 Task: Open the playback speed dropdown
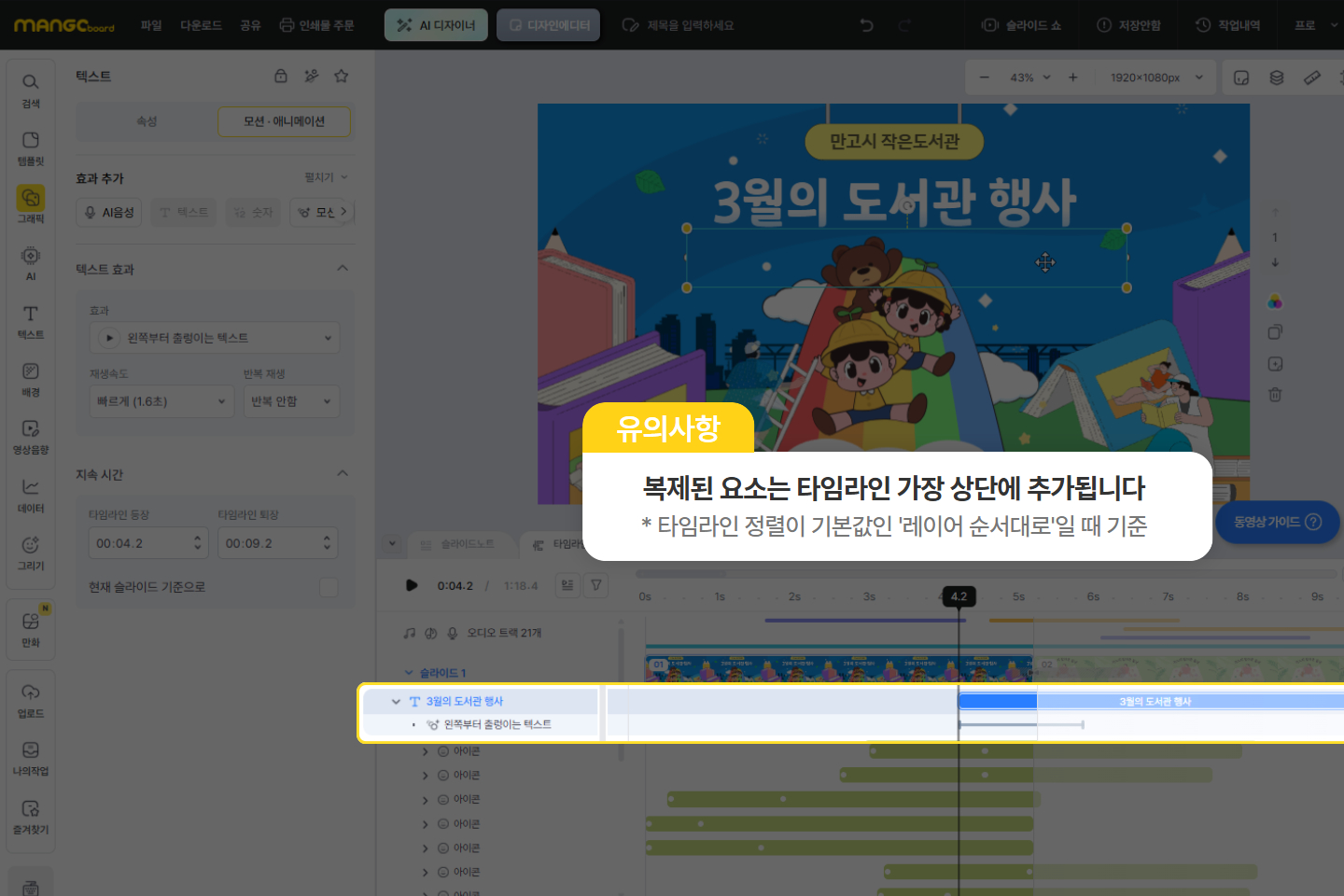(x=161, y=401)
